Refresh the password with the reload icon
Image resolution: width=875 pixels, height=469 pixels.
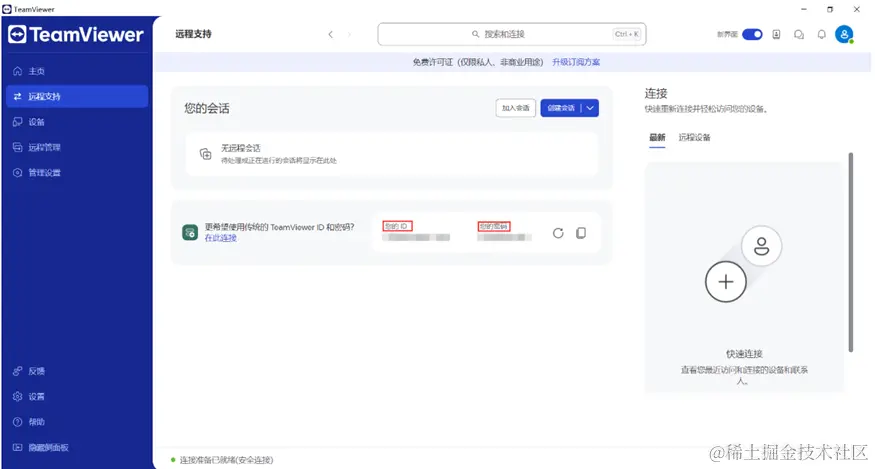(558, 233)
